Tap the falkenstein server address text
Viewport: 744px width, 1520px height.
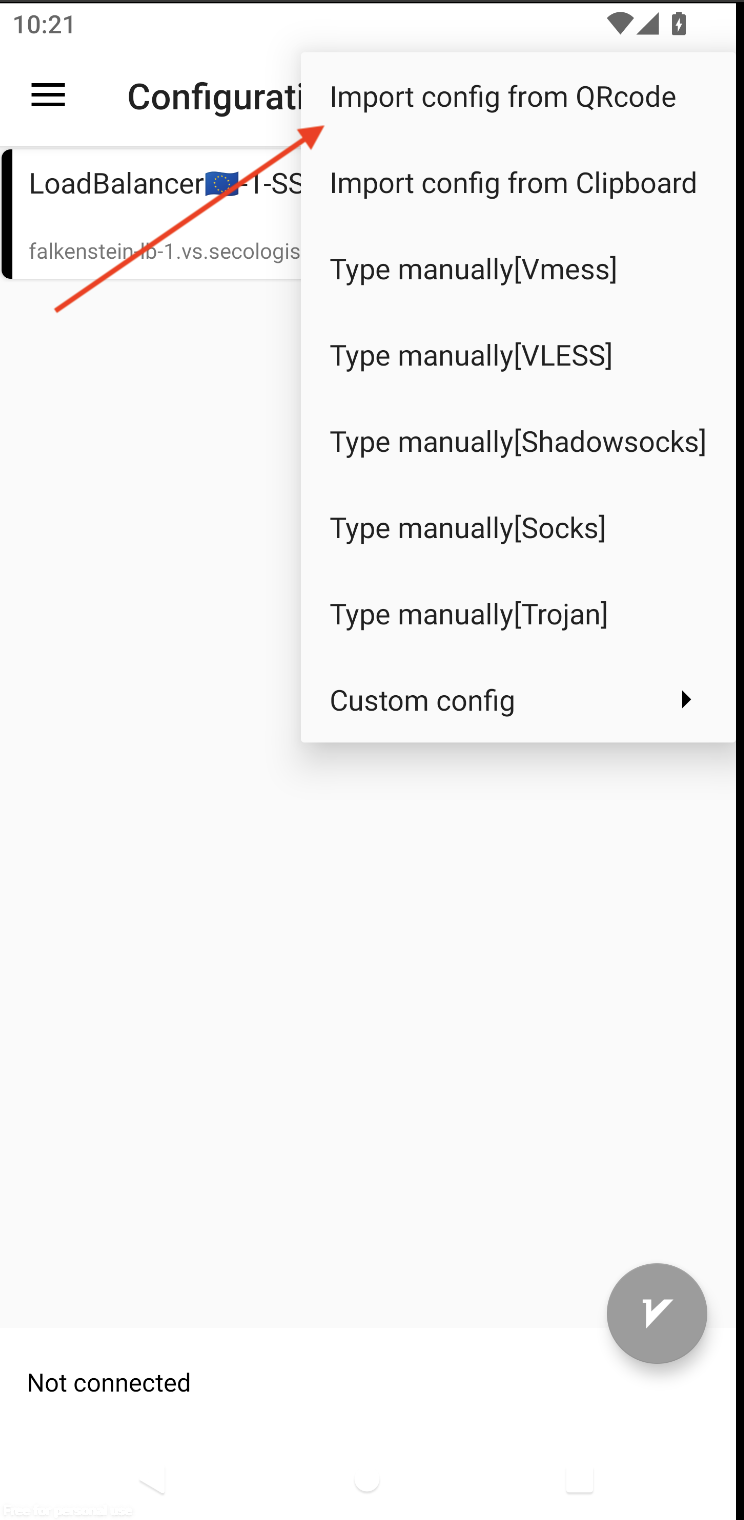(x=165, y=251)
